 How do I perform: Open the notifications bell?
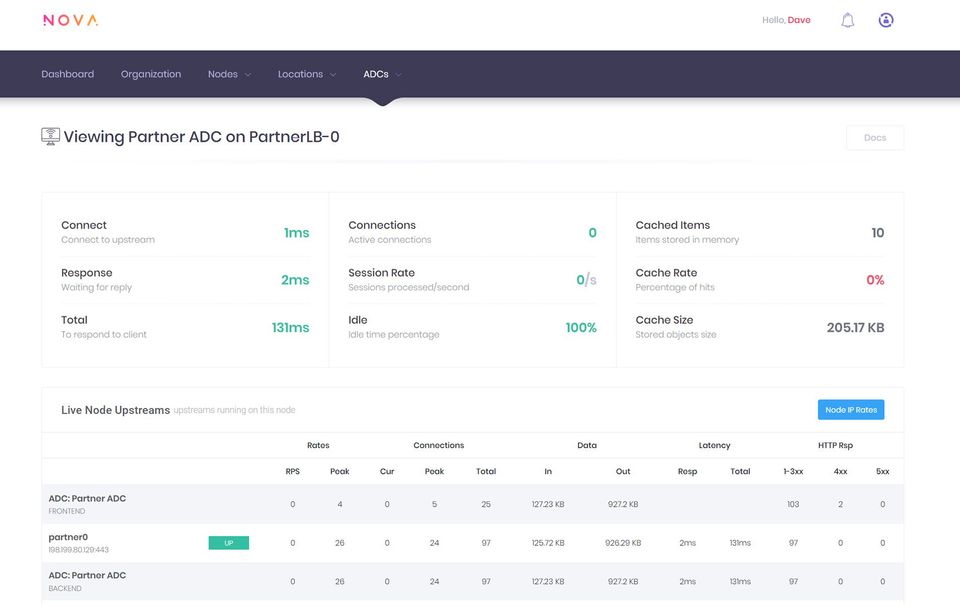[847, 20]
